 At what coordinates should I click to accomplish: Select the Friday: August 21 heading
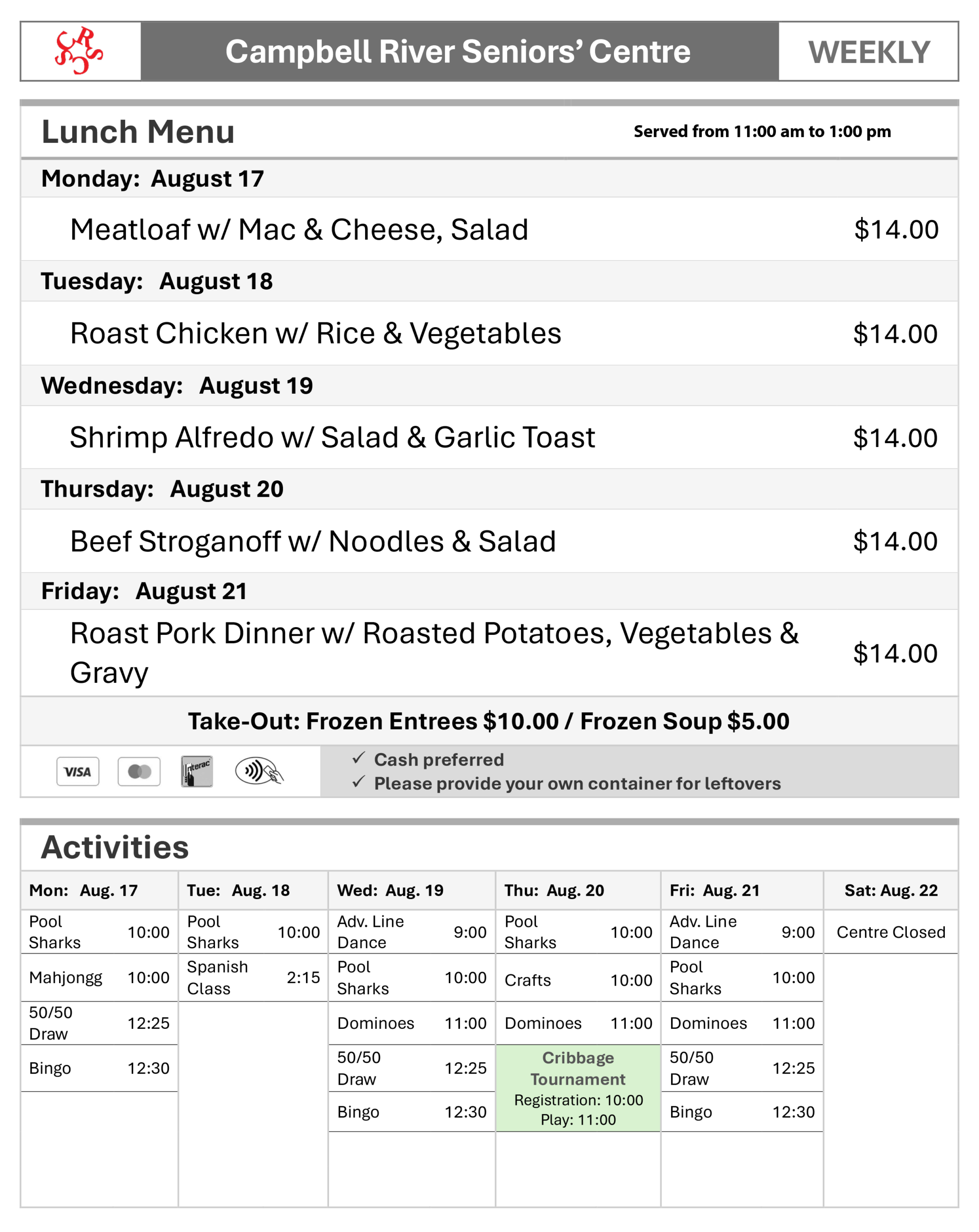click(144, 591)
